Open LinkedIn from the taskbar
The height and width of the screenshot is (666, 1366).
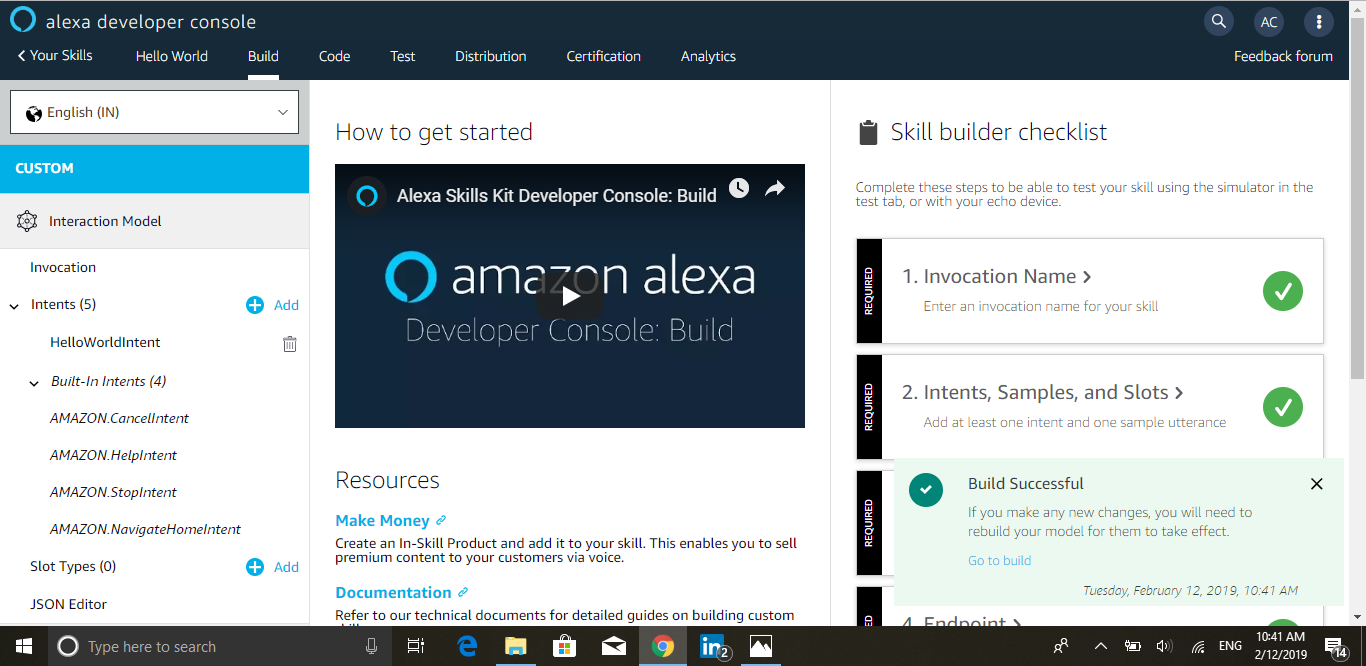click(x=712, y=646)
